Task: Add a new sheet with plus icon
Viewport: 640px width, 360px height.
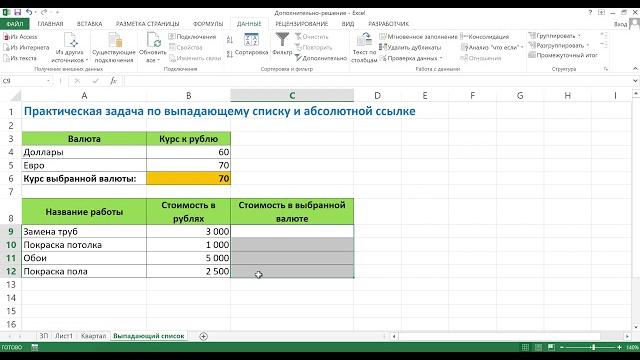Action: (x=203, y=336)
